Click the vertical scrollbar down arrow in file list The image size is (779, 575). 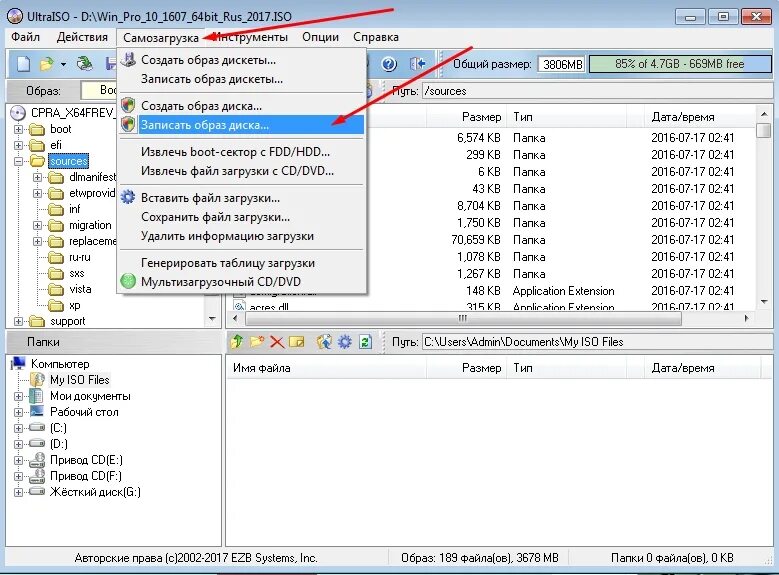pyautogui.click(x=764, y=302)
